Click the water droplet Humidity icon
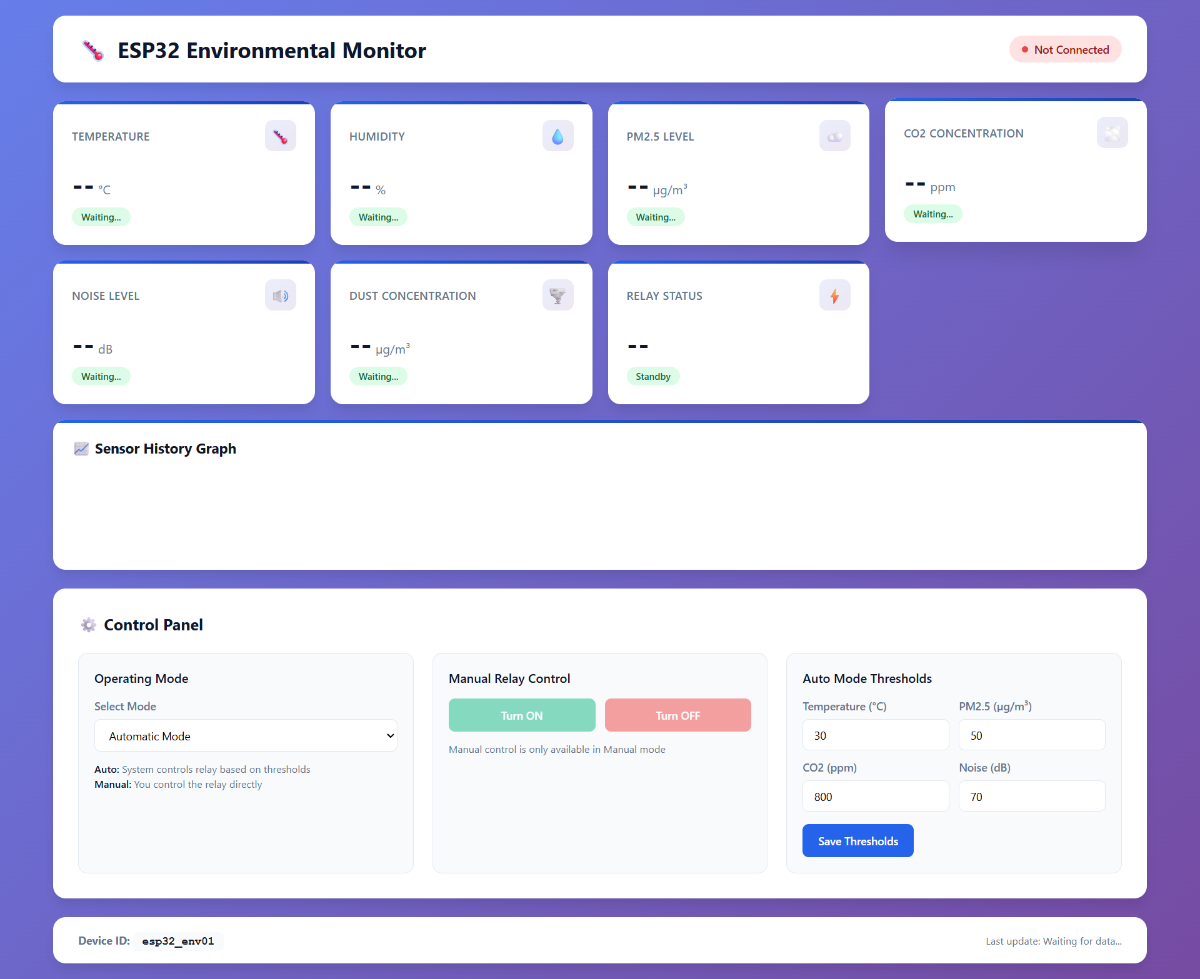 point(558,136)
